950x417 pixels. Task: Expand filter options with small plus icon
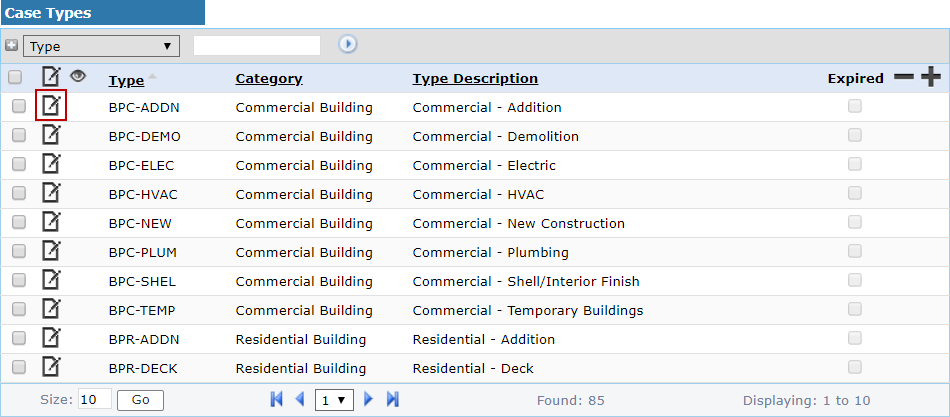click(x=11, y=45)
